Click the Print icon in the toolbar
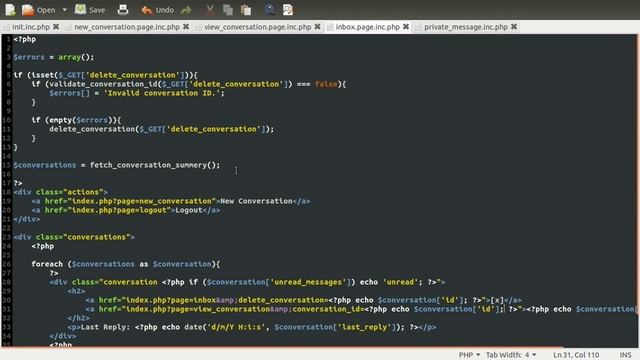The height and width of the screenshot is (360, 640). (123, 10)
